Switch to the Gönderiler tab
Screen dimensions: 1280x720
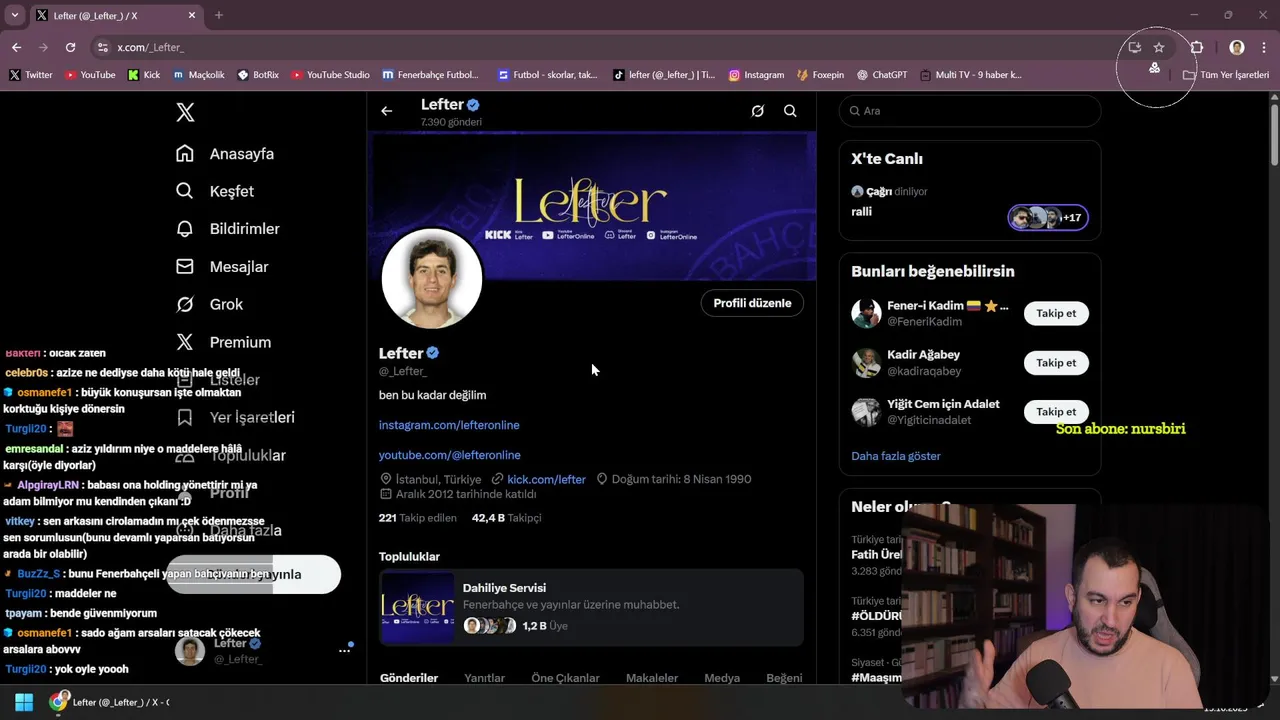pyautogui.click(x=409, y=678)
